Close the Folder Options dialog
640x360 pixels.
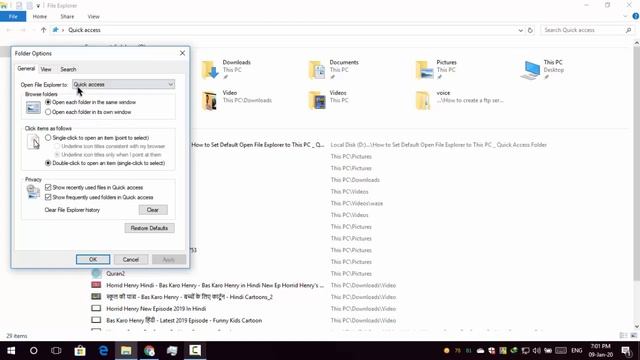pos(182,53)
